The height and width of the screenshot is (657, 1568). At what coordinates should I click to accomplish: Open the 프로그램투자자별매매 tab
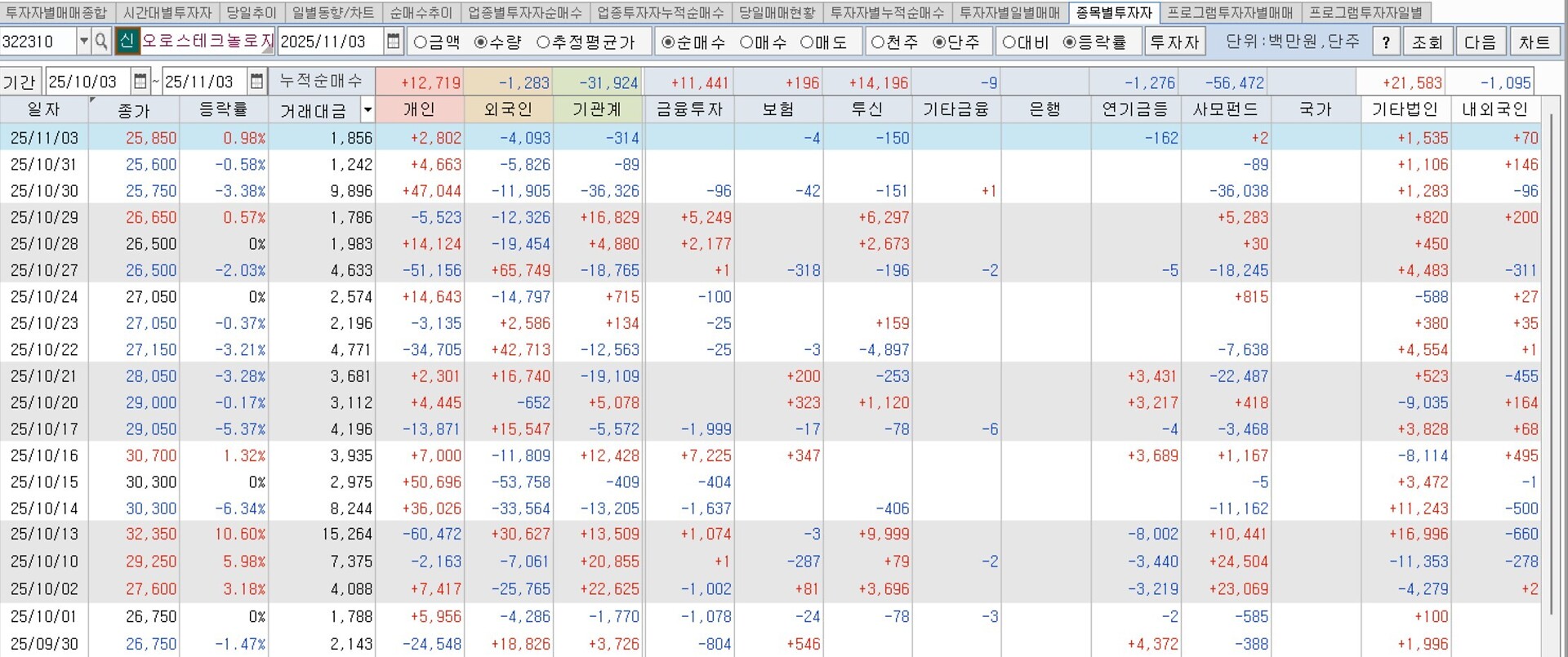point(1230,12)
